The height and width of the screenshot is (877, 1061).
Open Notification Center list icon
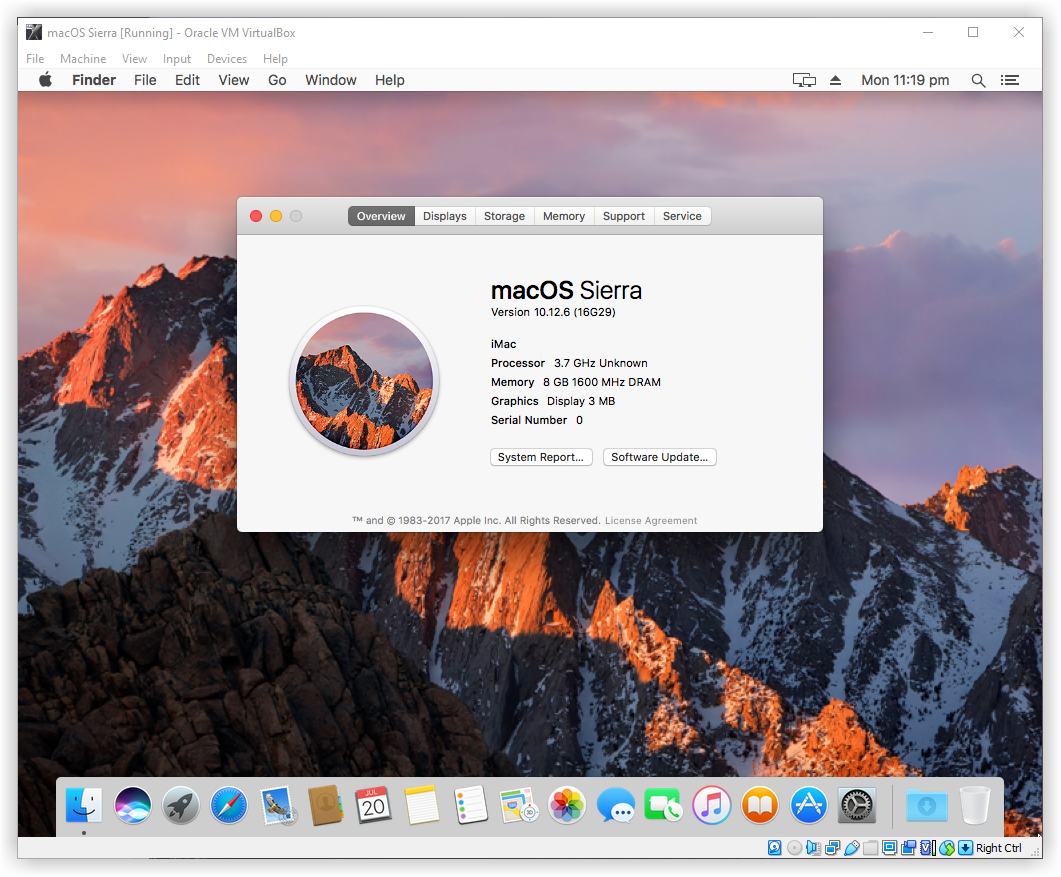pos(1010,80)
